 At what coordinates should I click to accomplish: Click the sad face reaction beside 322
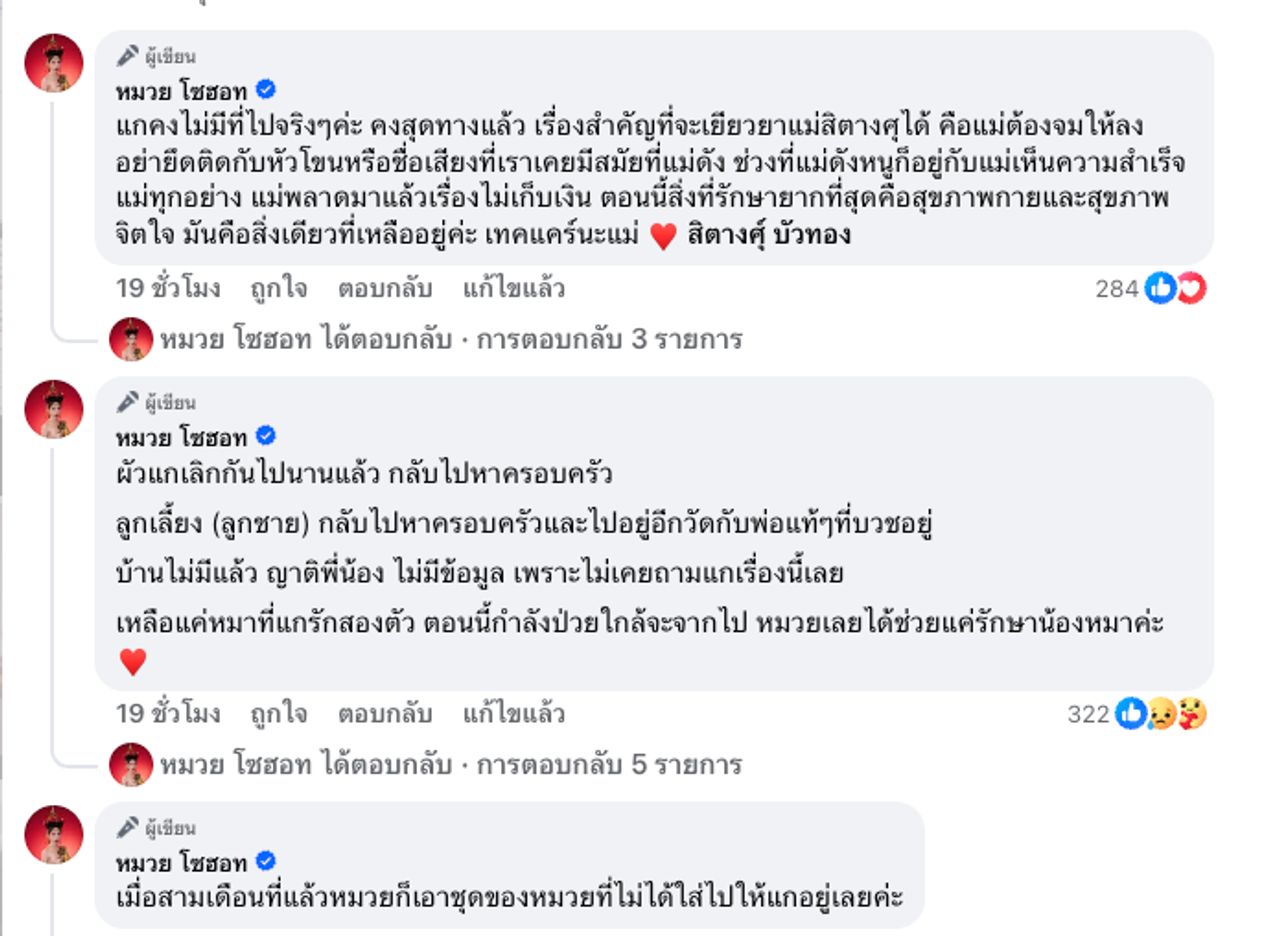click(x=1160, y=714)
